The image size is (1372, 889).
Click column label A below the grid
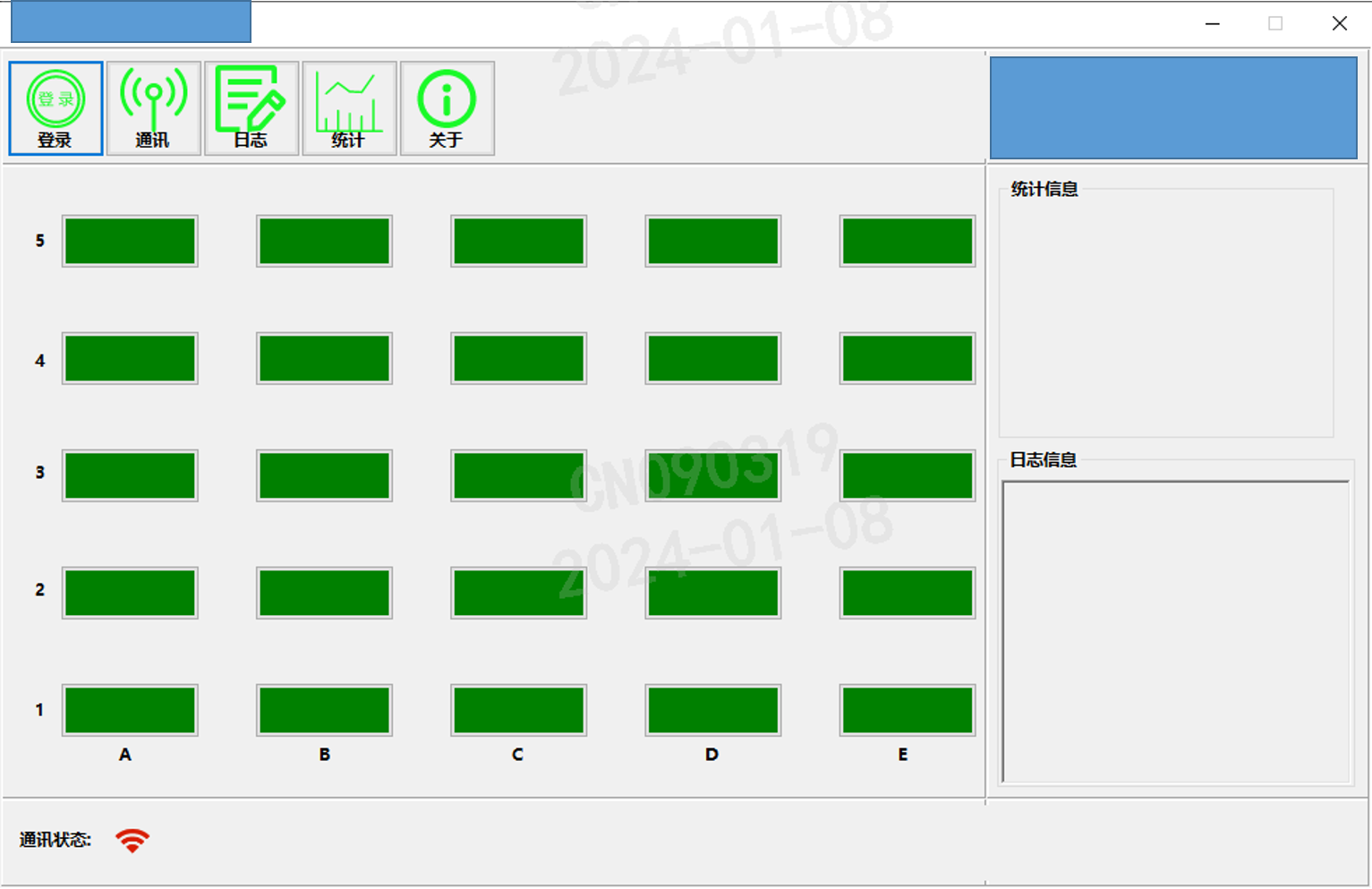[x=125, y=755]
